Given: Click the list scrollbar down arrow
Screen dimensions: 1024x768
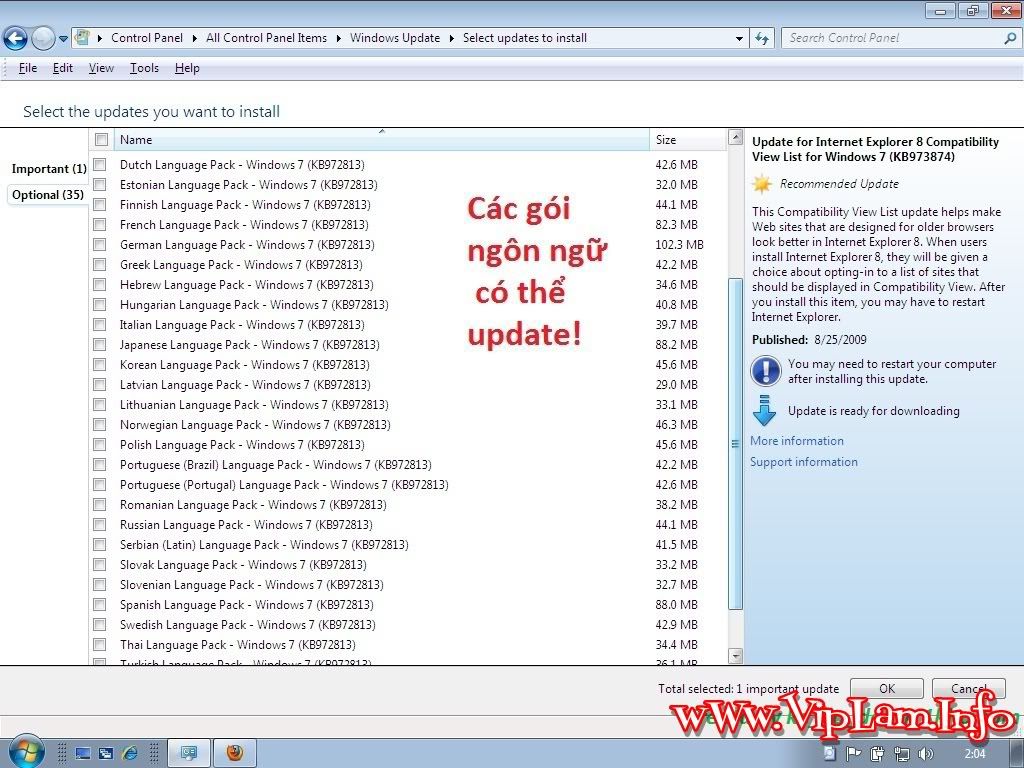Looking at the screenshot, I should point(735,656).
